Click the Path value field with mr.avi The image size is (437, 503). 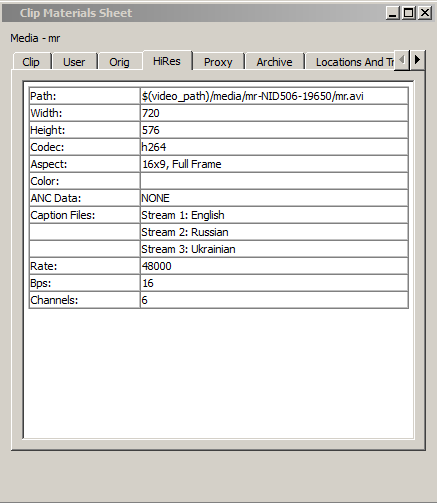pyautogui.click(x=274, y=96)
